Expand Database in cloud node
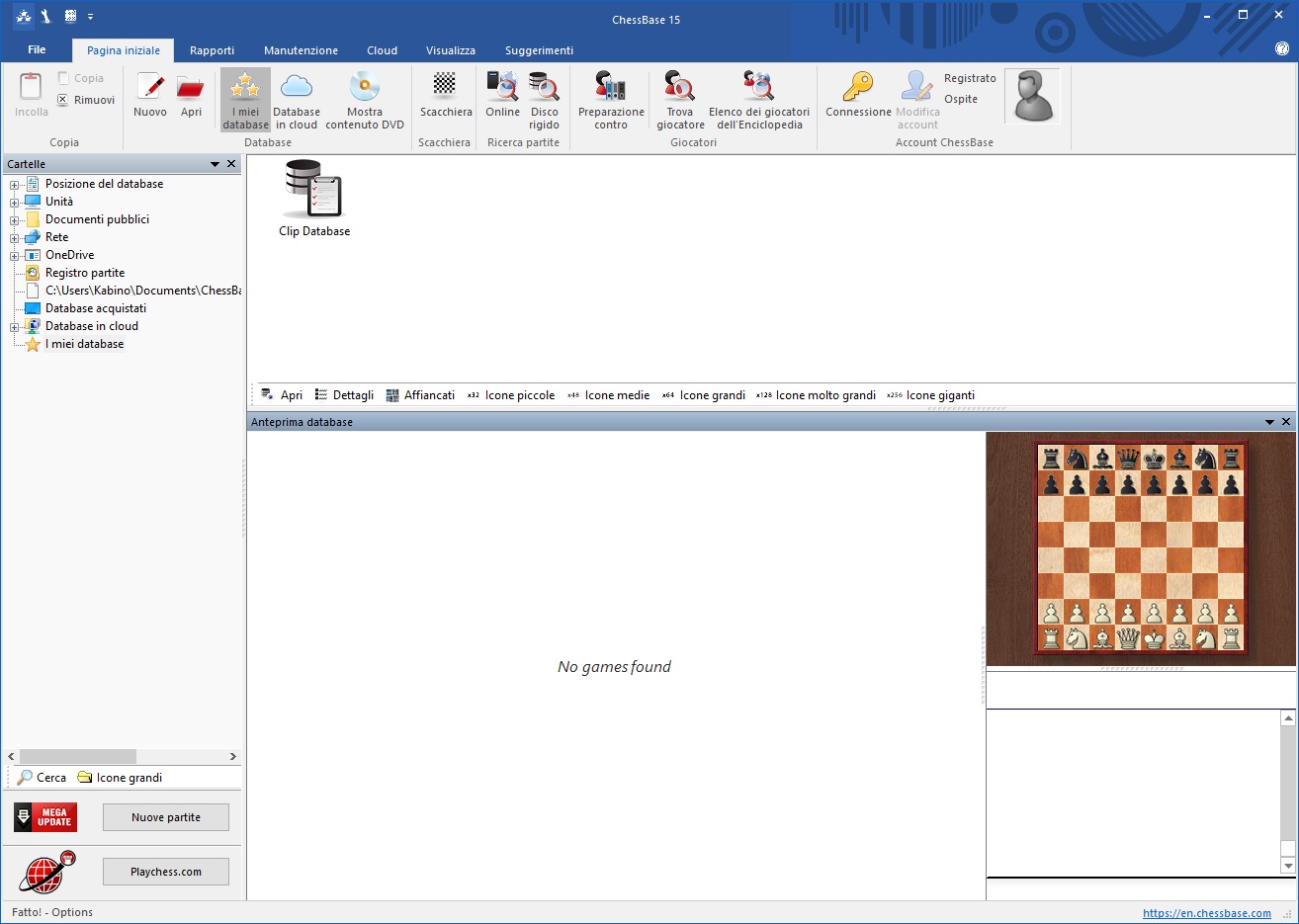The height and width of the screenshot is (924, 1299). (15, 327)
